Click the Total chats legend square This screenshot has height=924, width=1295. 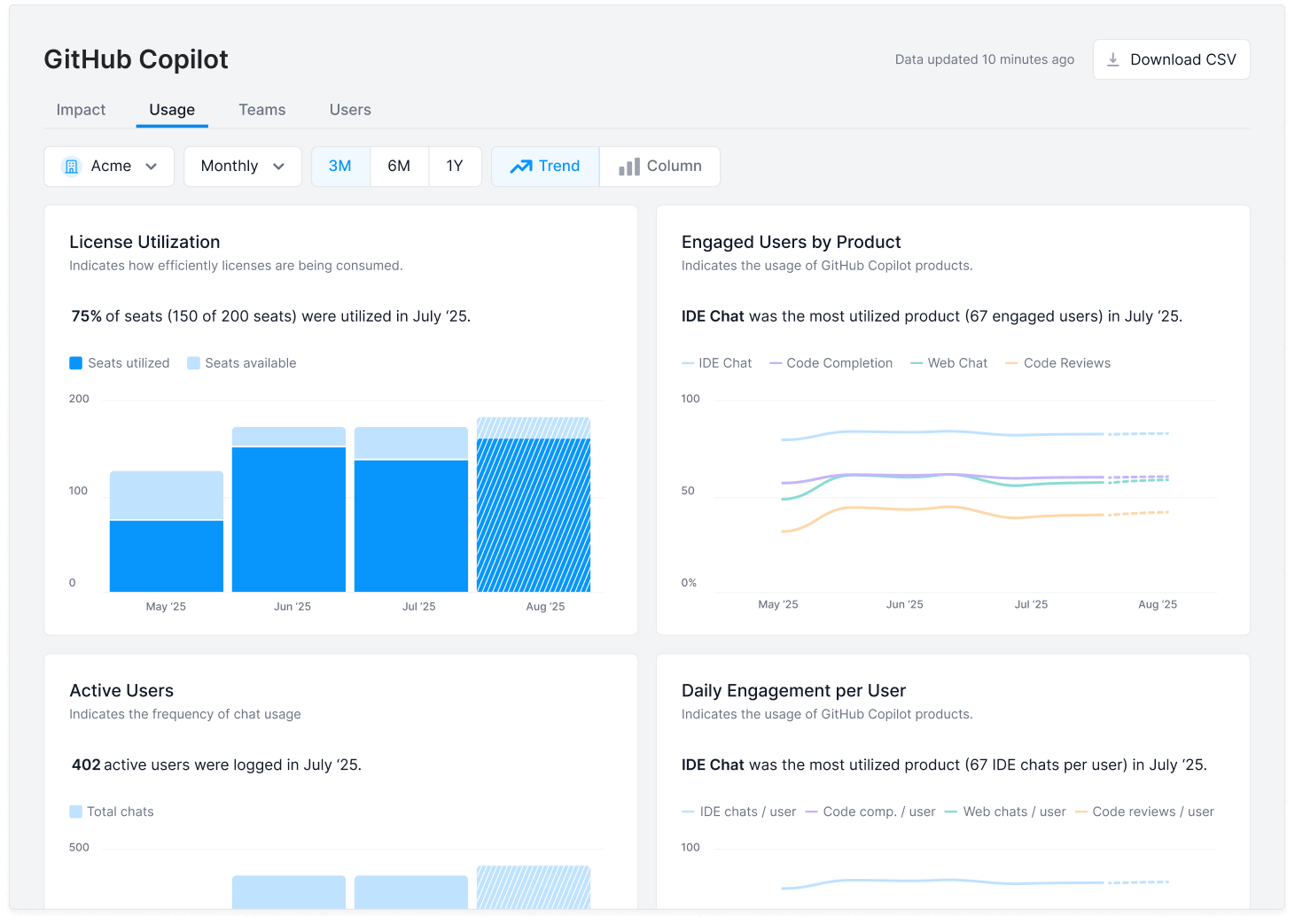click(75, 811)
